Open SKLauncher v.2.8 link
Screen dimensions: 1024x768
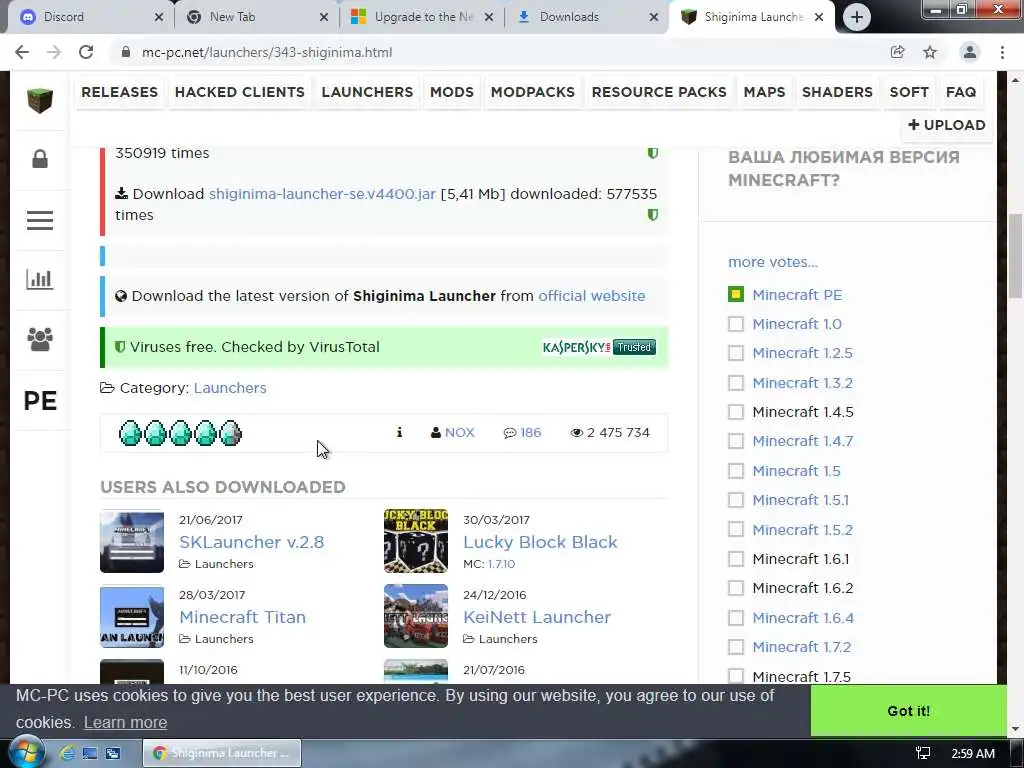tap(251, 542)
